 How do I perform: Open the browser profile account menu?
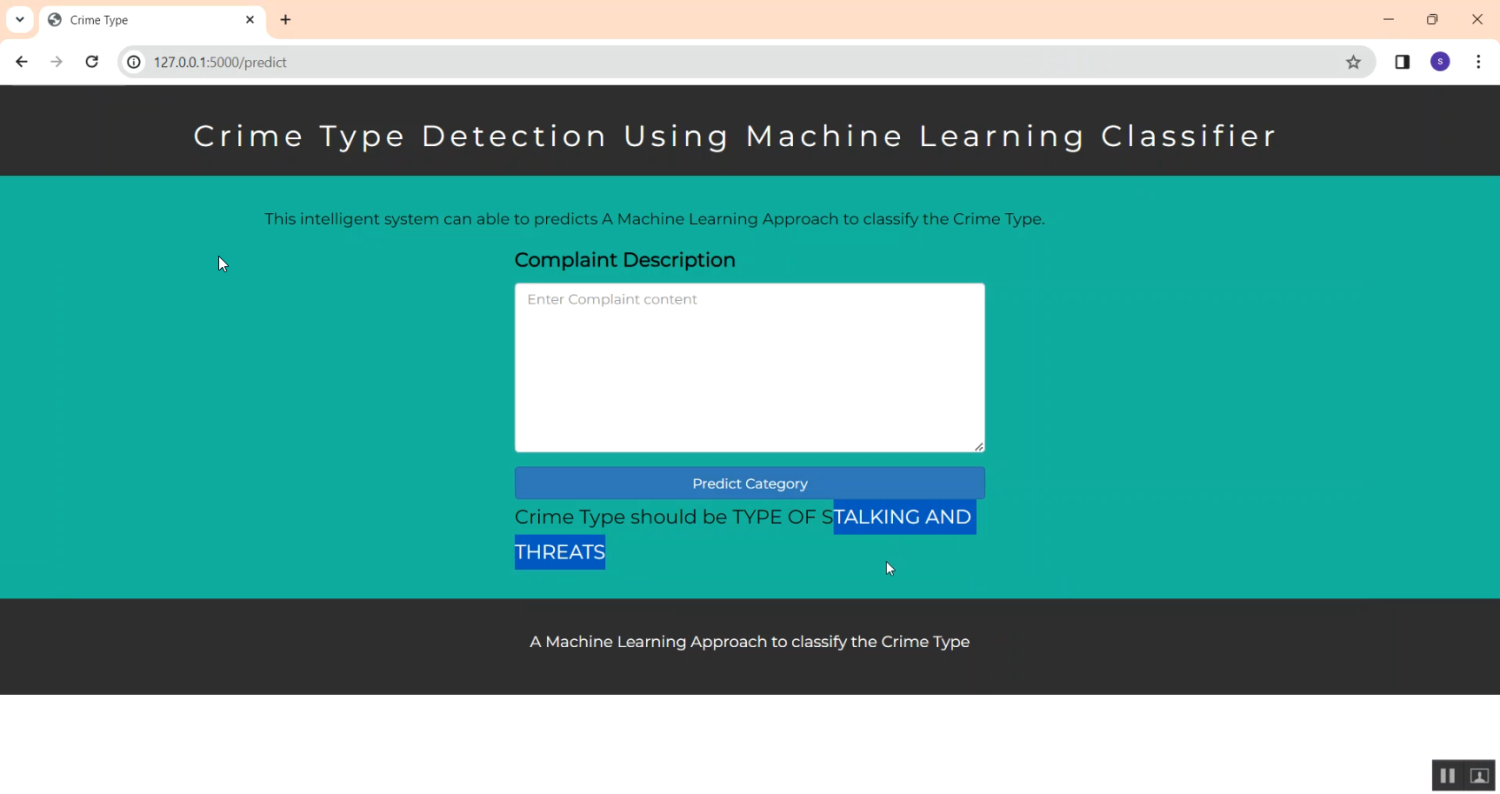1440,61
